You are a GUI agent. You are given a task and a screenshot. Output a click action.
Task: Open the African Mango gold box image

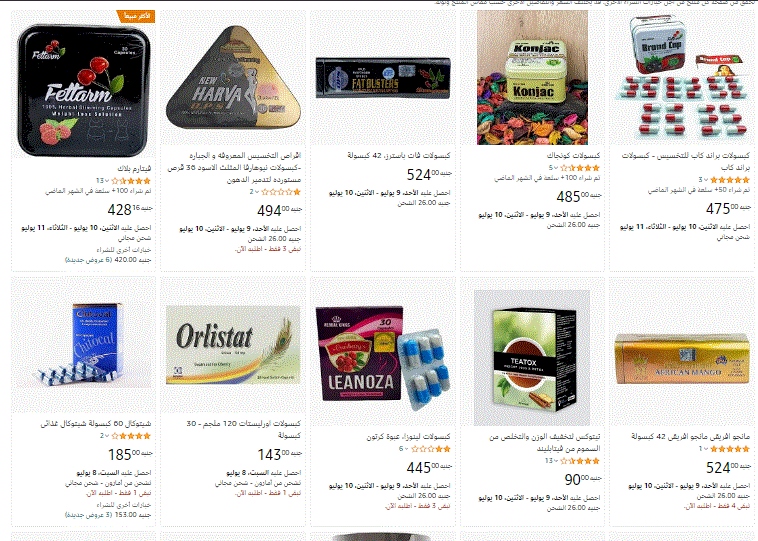[x=682, y=360]
